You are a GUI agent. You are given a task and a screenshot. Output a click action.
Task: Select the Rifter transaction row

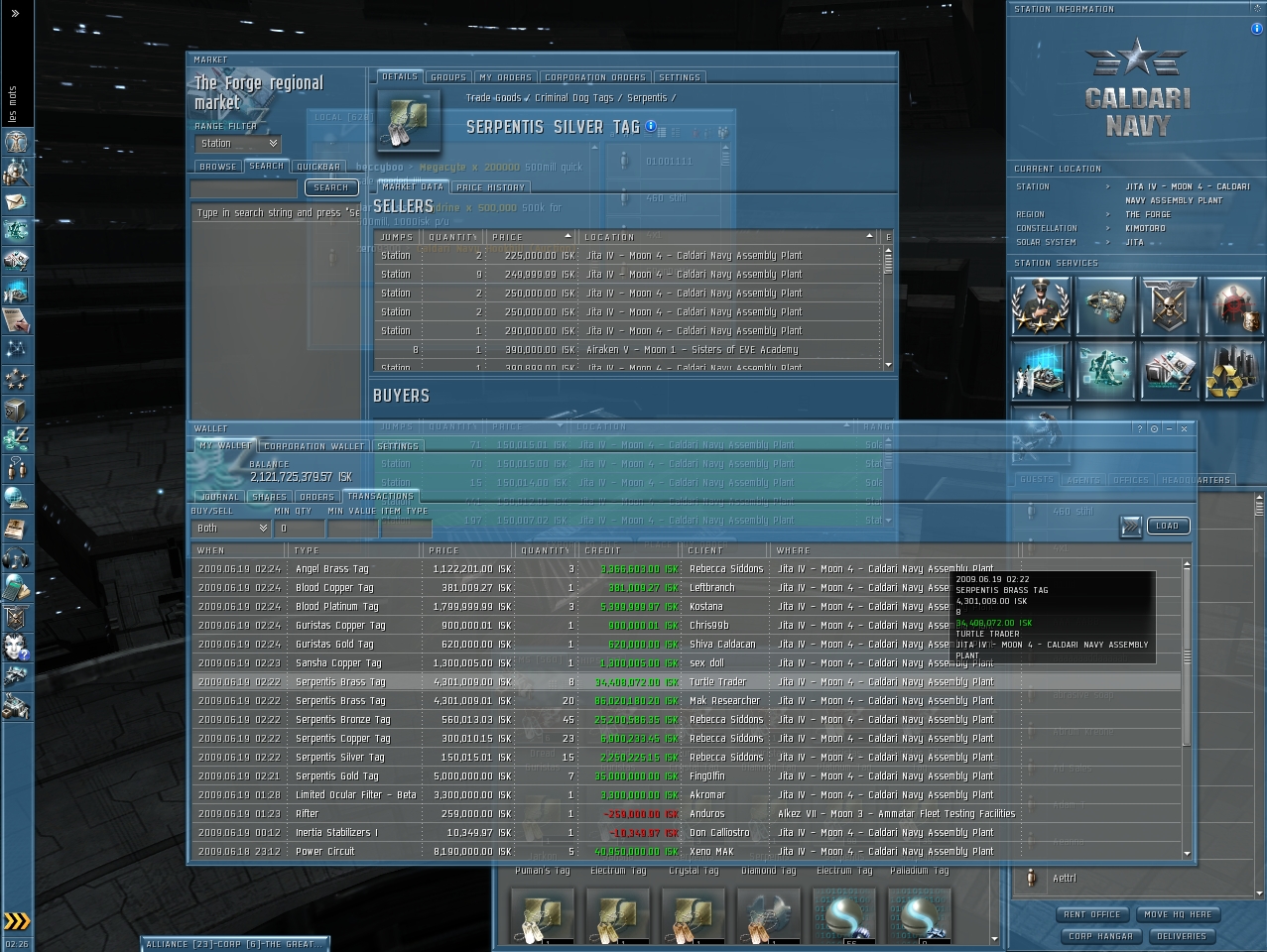(686, 814)
